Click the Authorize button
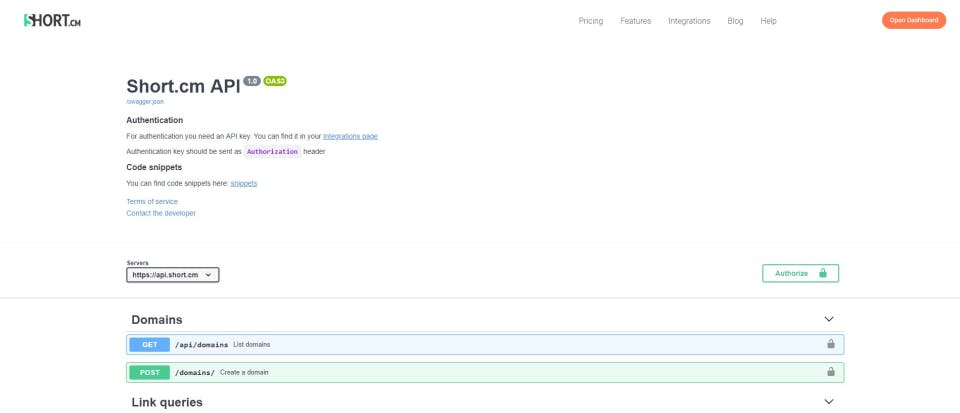 tap(800, 273)
